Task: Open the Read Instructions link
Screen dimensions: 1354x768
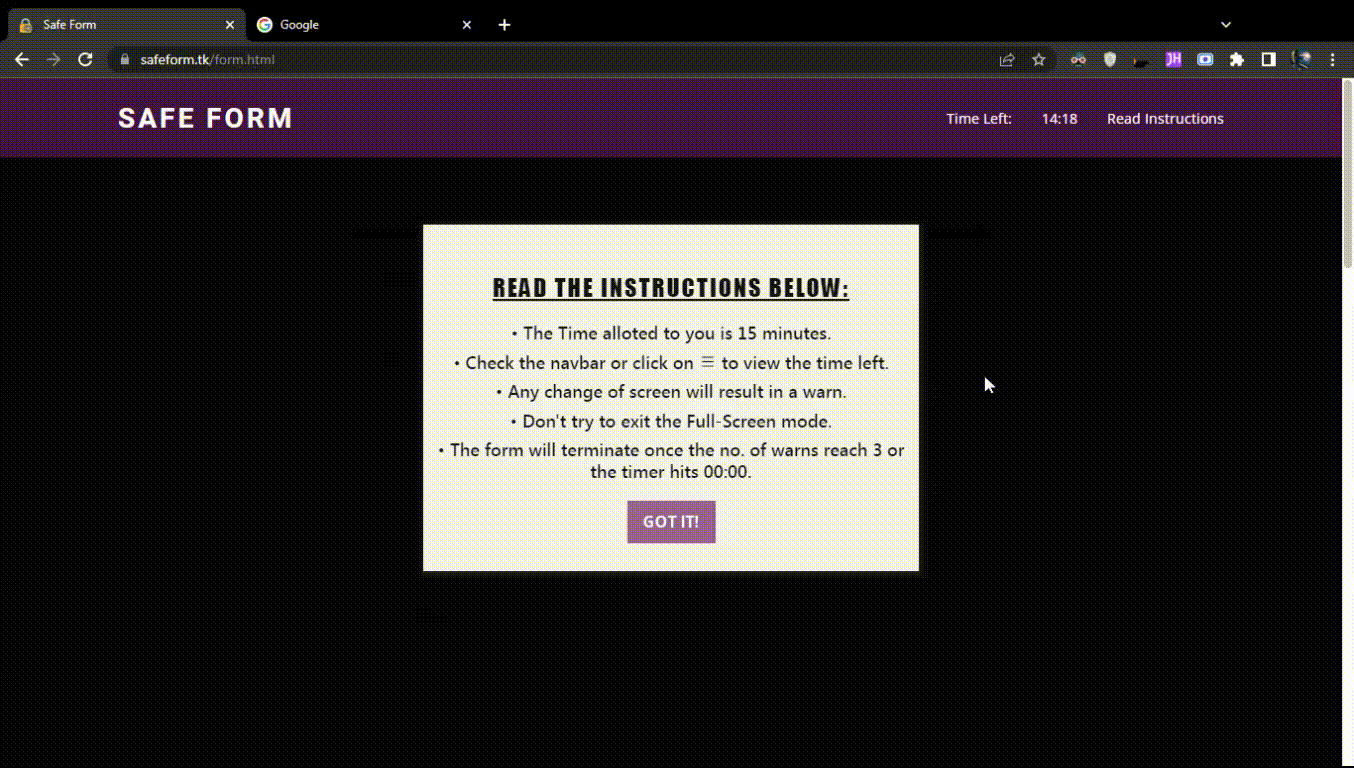Action: pos(1165,118)
